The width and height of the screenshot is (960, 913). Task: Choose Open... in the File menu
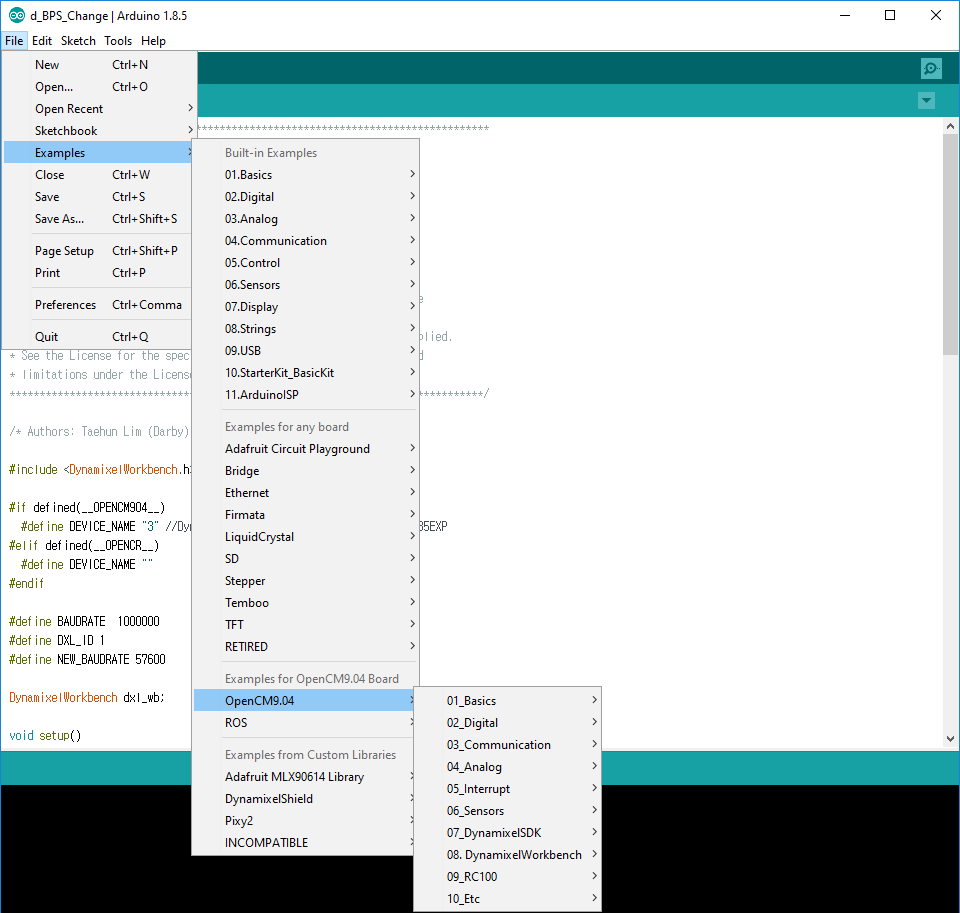[99, 86]
